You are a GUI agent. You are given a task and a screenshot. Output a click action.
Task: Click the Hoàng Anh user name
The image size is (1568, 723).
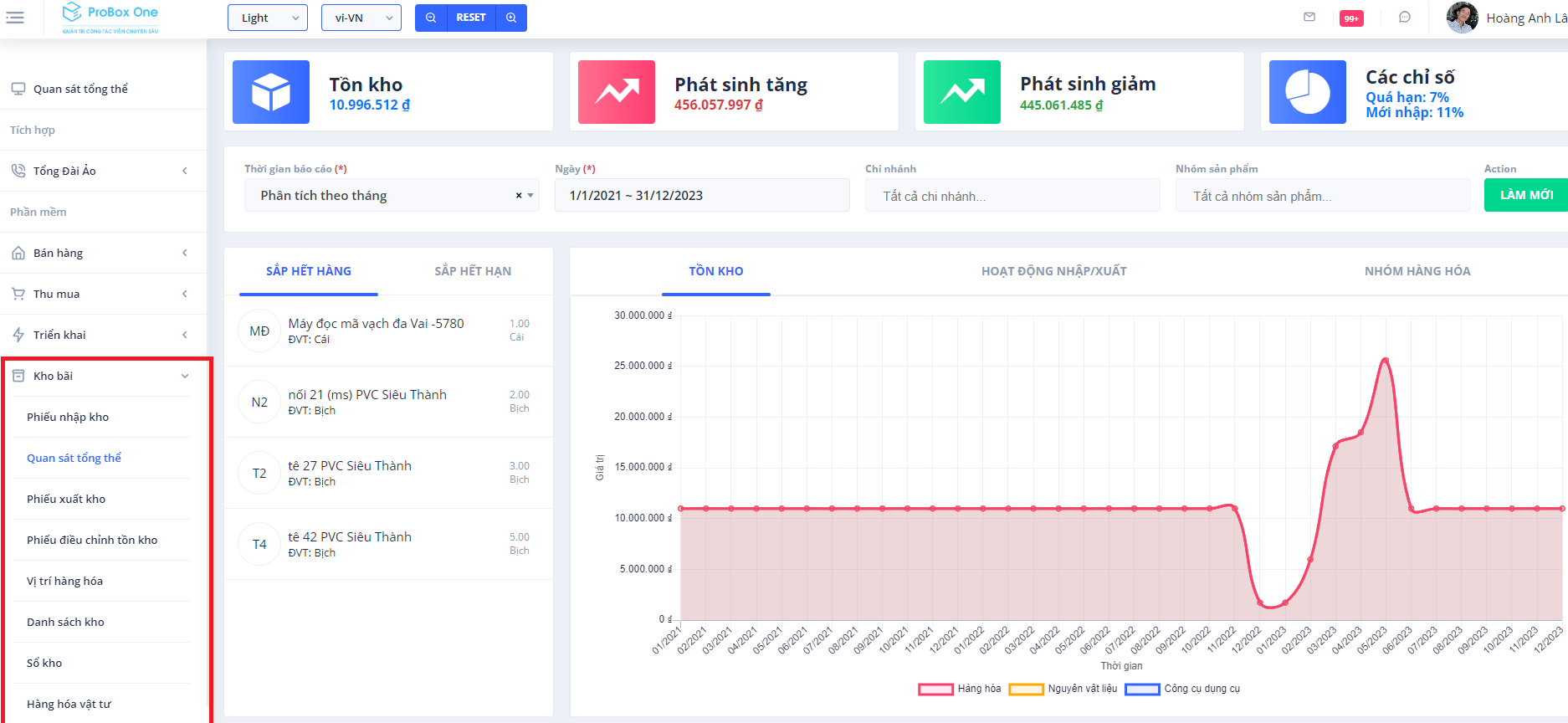click(1527, 18)
